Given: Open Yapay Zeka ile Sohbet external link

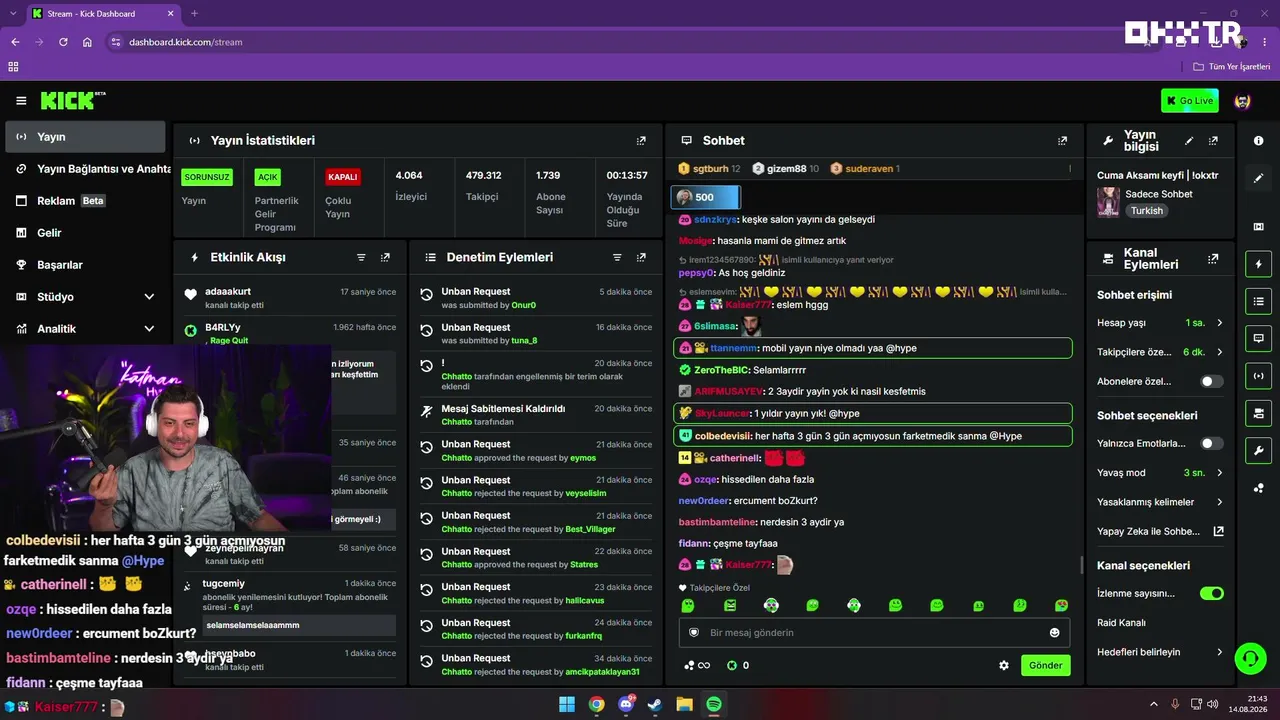Looking at the screenshot, I should 1219,532.
